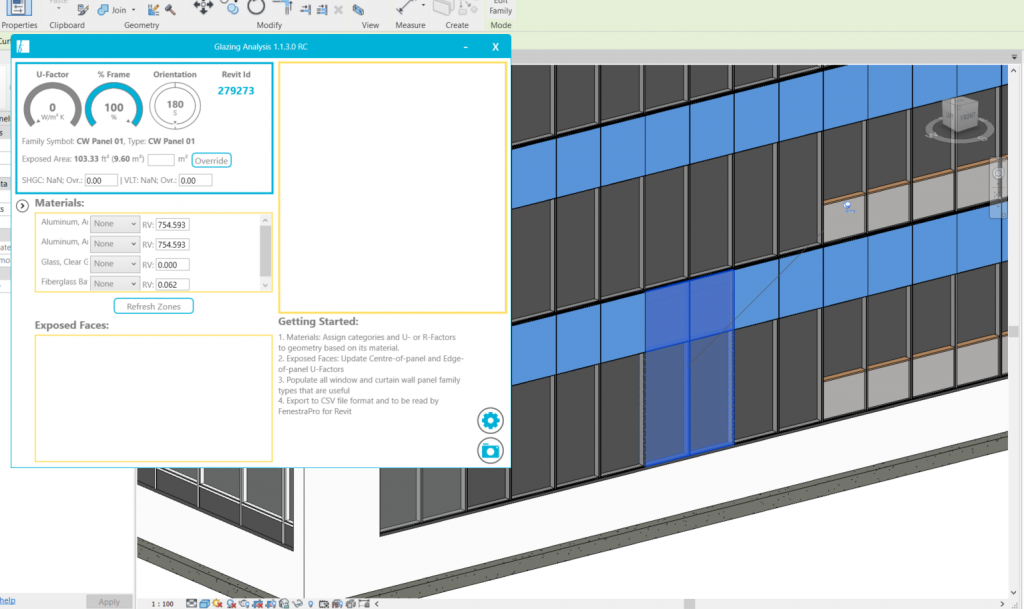Click the Apply button in Properties

[108, 602]
